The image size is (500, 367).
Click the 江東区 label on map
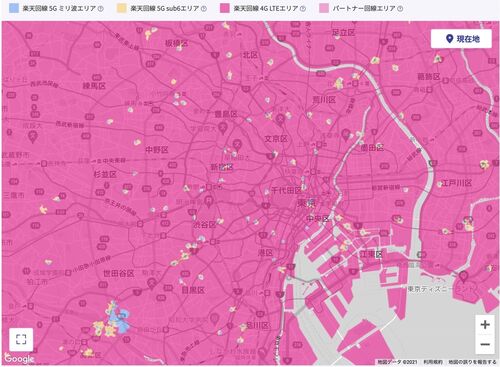[x=371, y=254]
